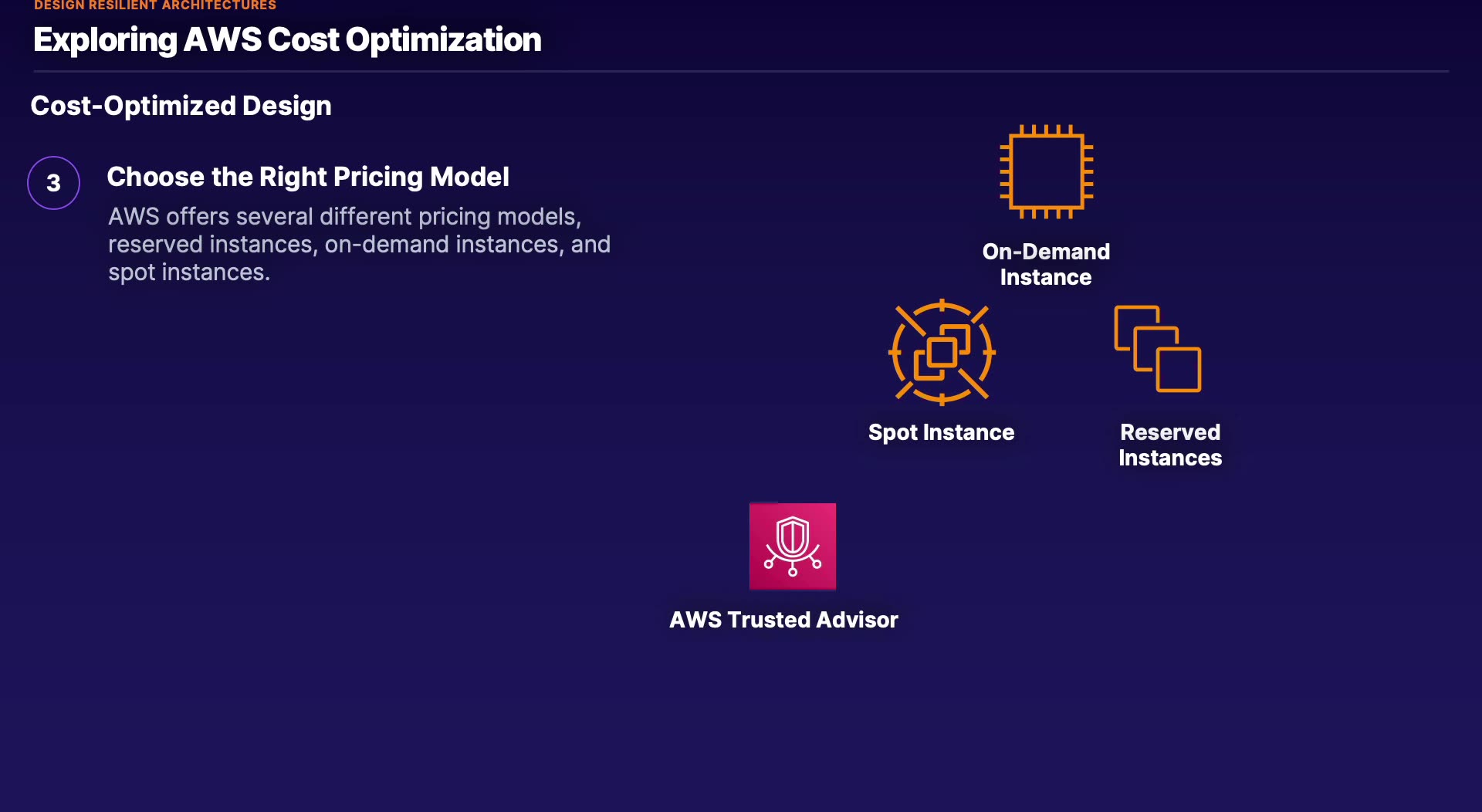This screenshot has height=812, width=1482.
Task: Select the Spot Instance target icon
Action: (x=942, y=352)
